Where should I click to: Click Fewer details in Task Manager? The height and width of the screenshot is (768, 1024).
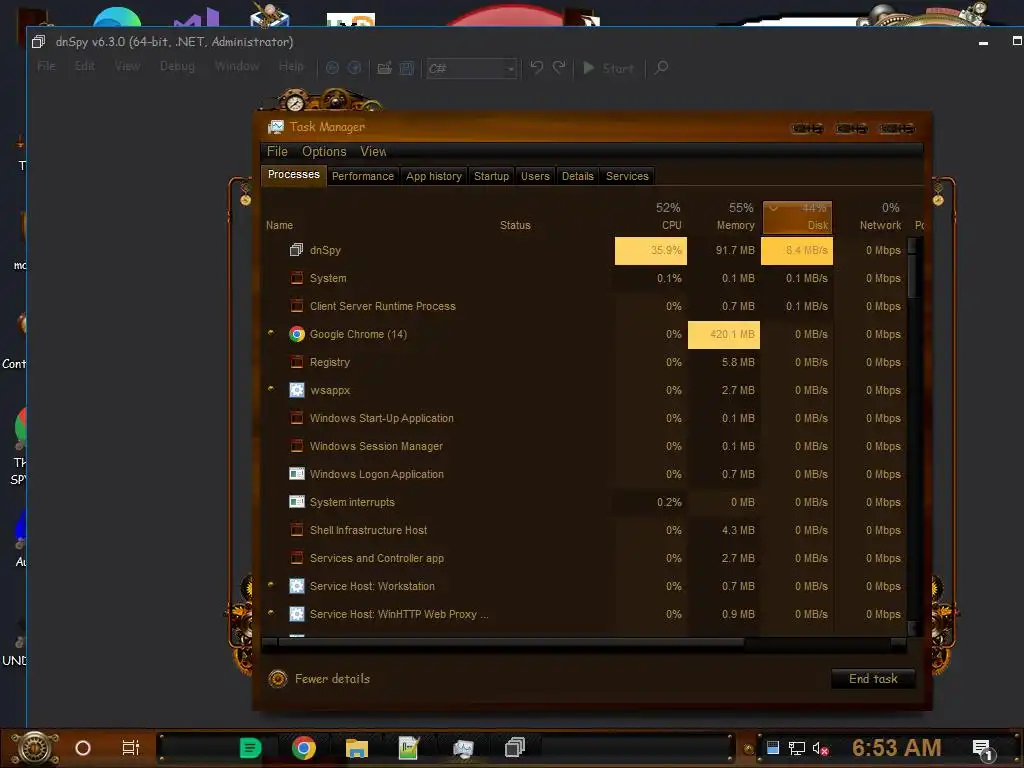click(319, 679)
